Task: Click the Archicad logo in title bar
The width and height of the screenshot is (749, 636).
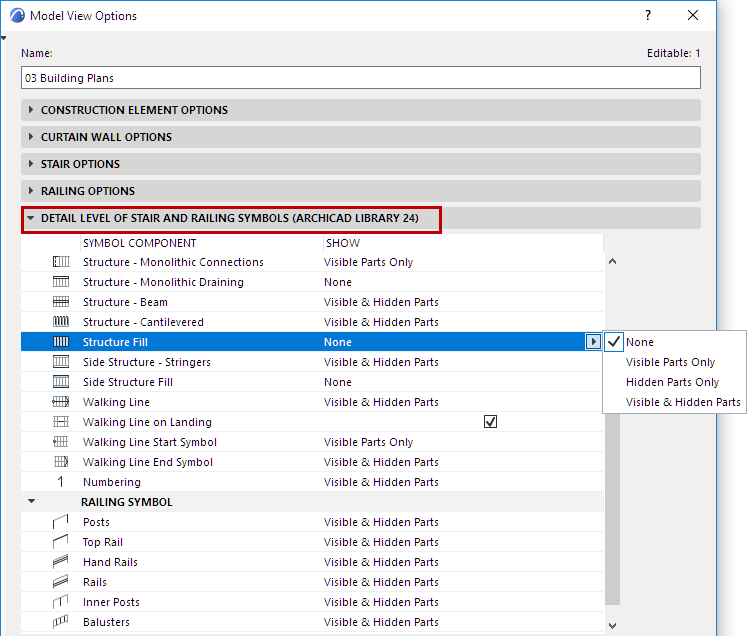Action: click(17, 16)
